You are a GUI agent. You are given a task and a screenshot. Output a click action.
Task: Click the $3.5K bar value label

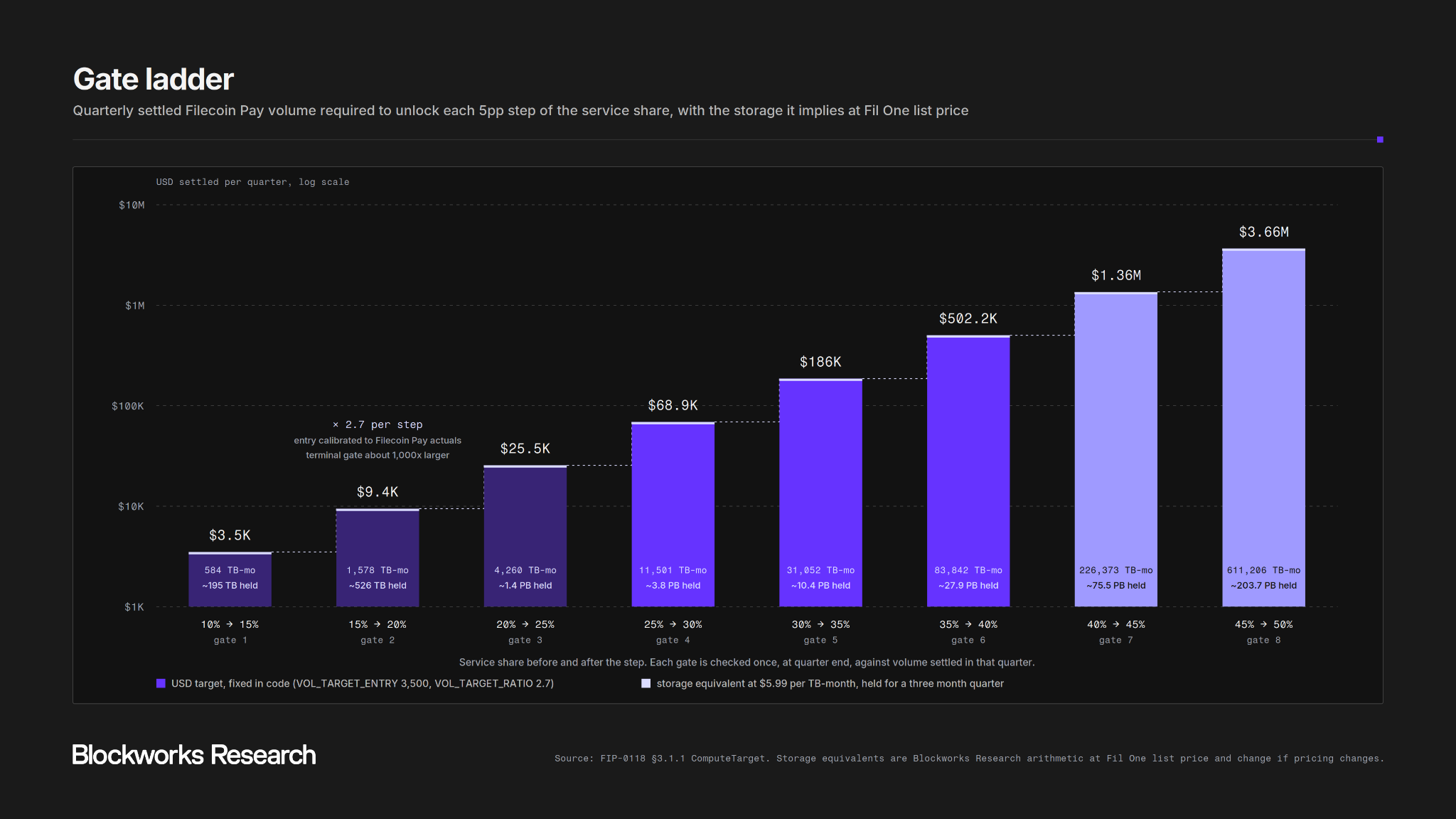(x=230, y=535)
